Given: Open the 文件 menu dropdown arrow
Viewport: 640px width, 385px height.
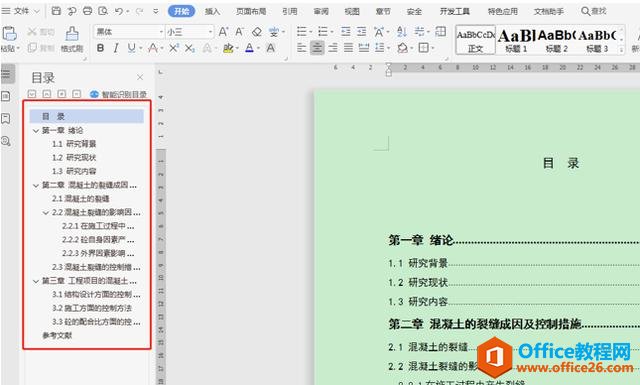Looking at the screenshot, I should (x=37, y=11).
